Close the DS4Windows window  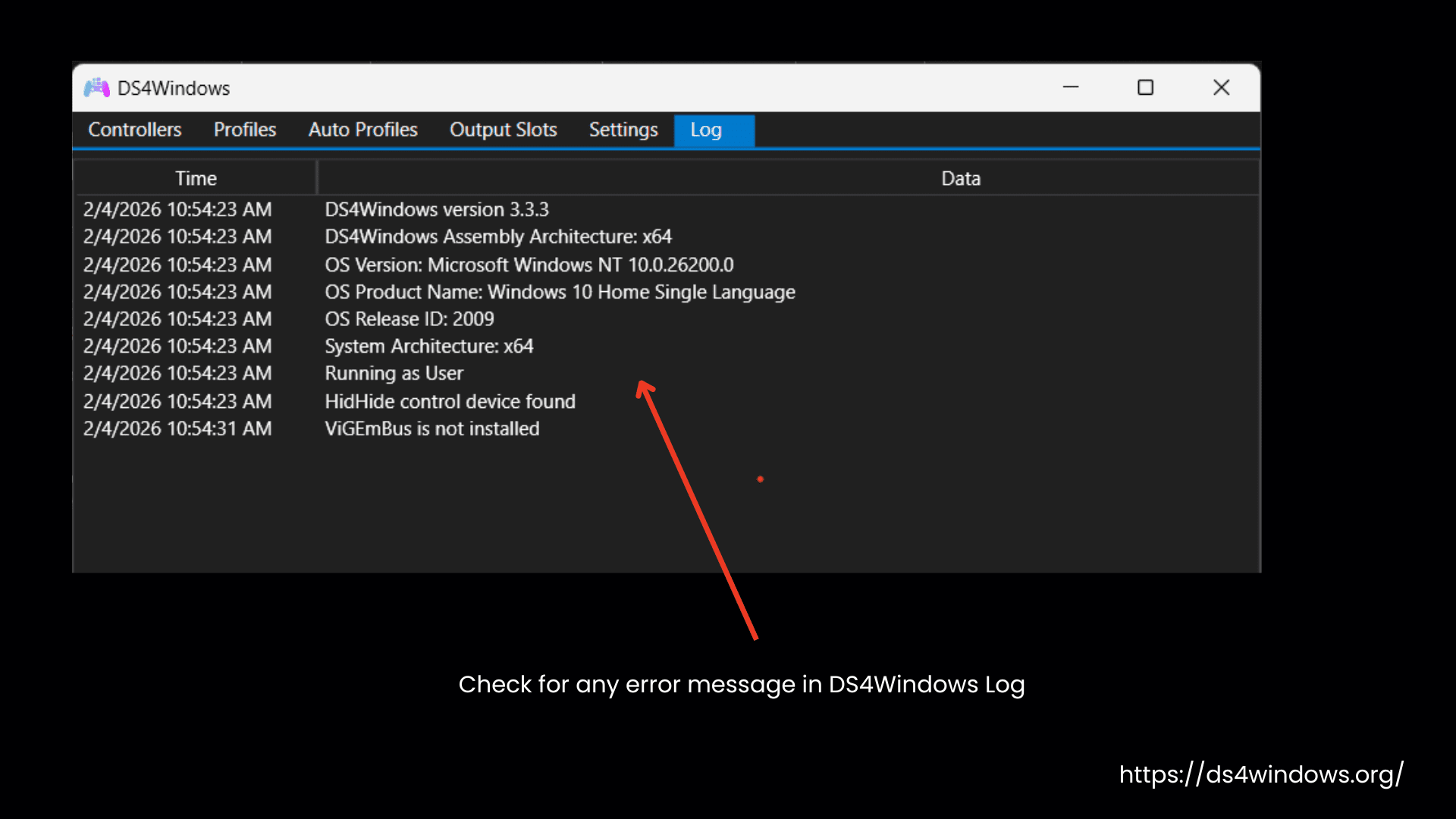tap(1221, 87)
